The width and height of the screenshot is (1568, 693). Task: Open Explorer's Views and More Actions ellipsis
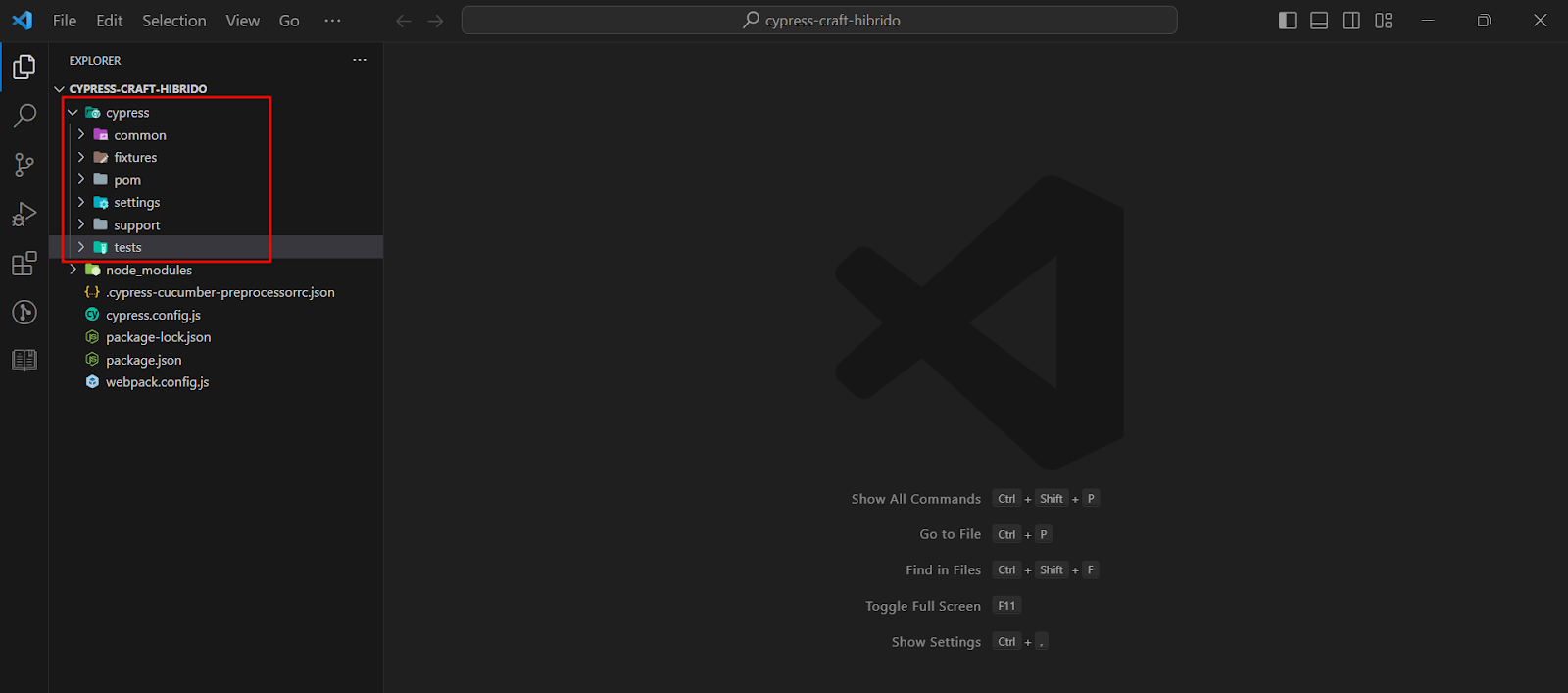360,60
